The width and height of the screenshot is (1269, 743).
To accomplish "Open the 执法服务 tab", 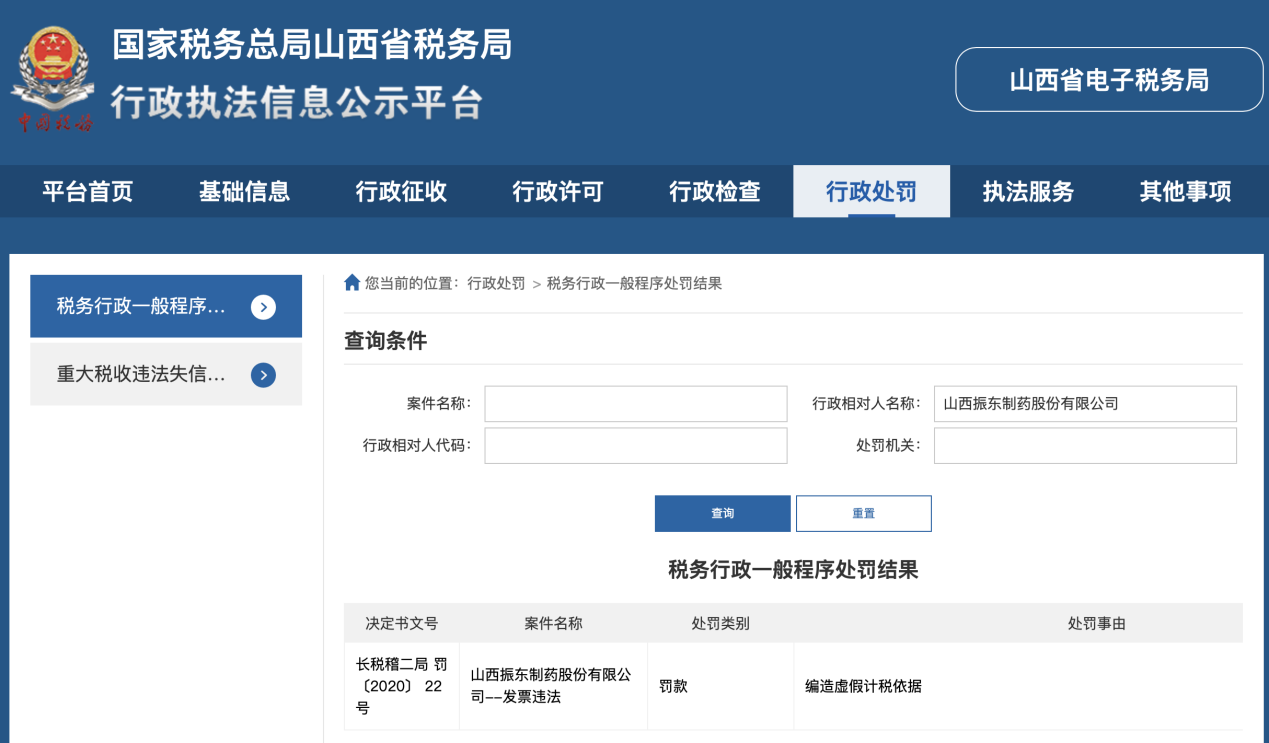I will click(1028, 191).
